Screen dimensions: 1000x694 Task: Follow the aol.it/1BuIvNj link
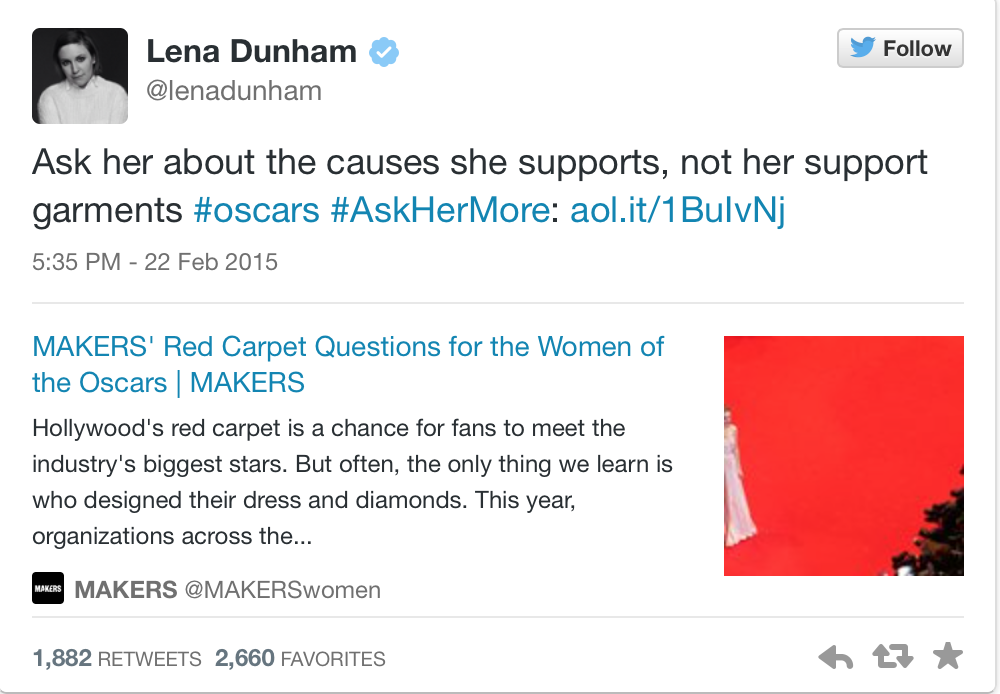[x=677, y=210]
